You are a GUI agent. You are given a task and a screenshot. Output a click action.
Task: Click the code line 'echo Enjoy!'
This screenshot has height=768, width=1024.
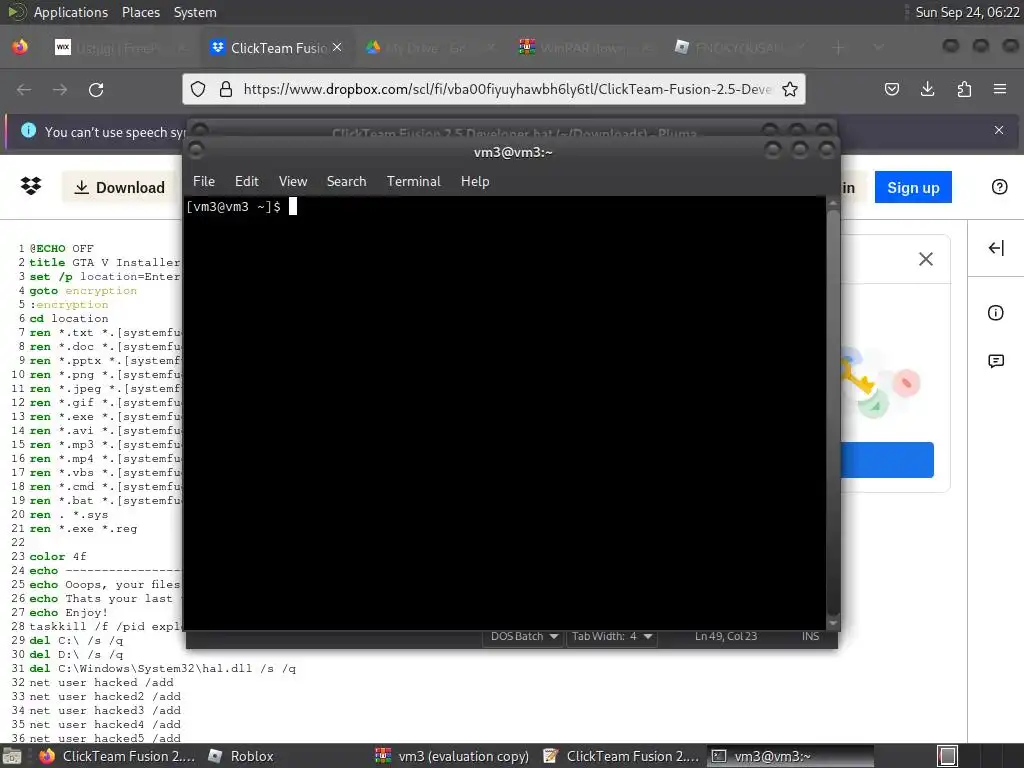coord(69,613)
